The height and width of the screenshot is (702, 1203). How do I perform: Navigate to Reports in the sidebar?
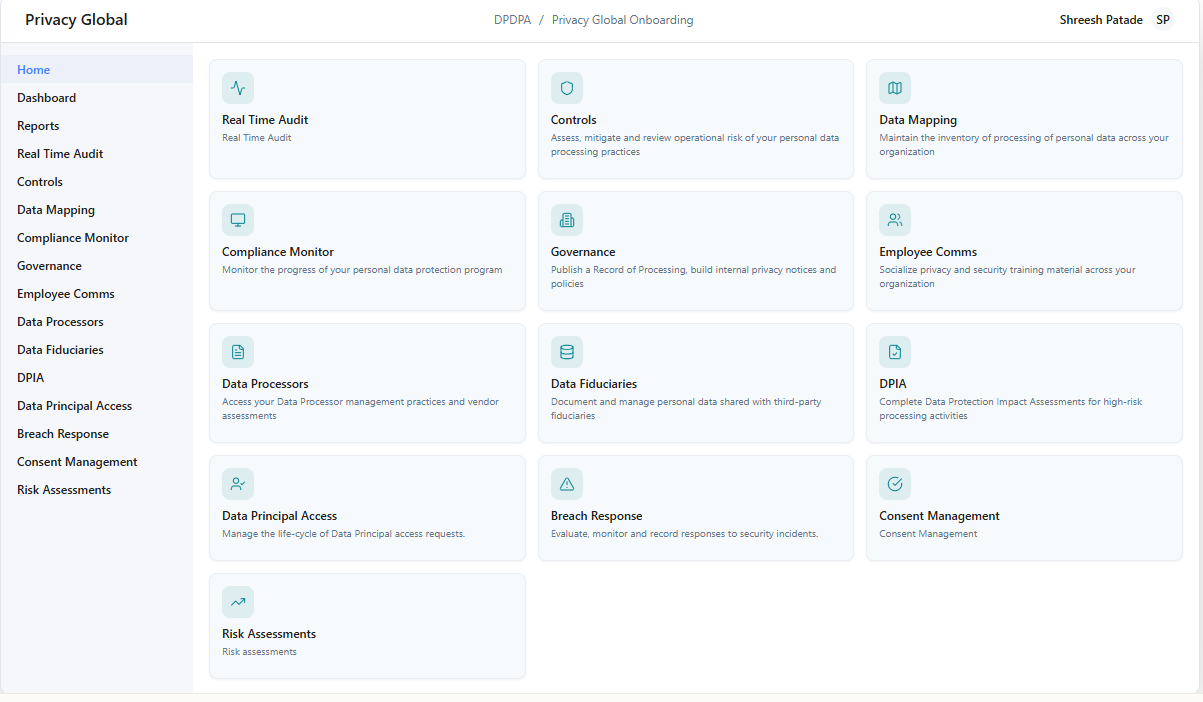[38, 125]
